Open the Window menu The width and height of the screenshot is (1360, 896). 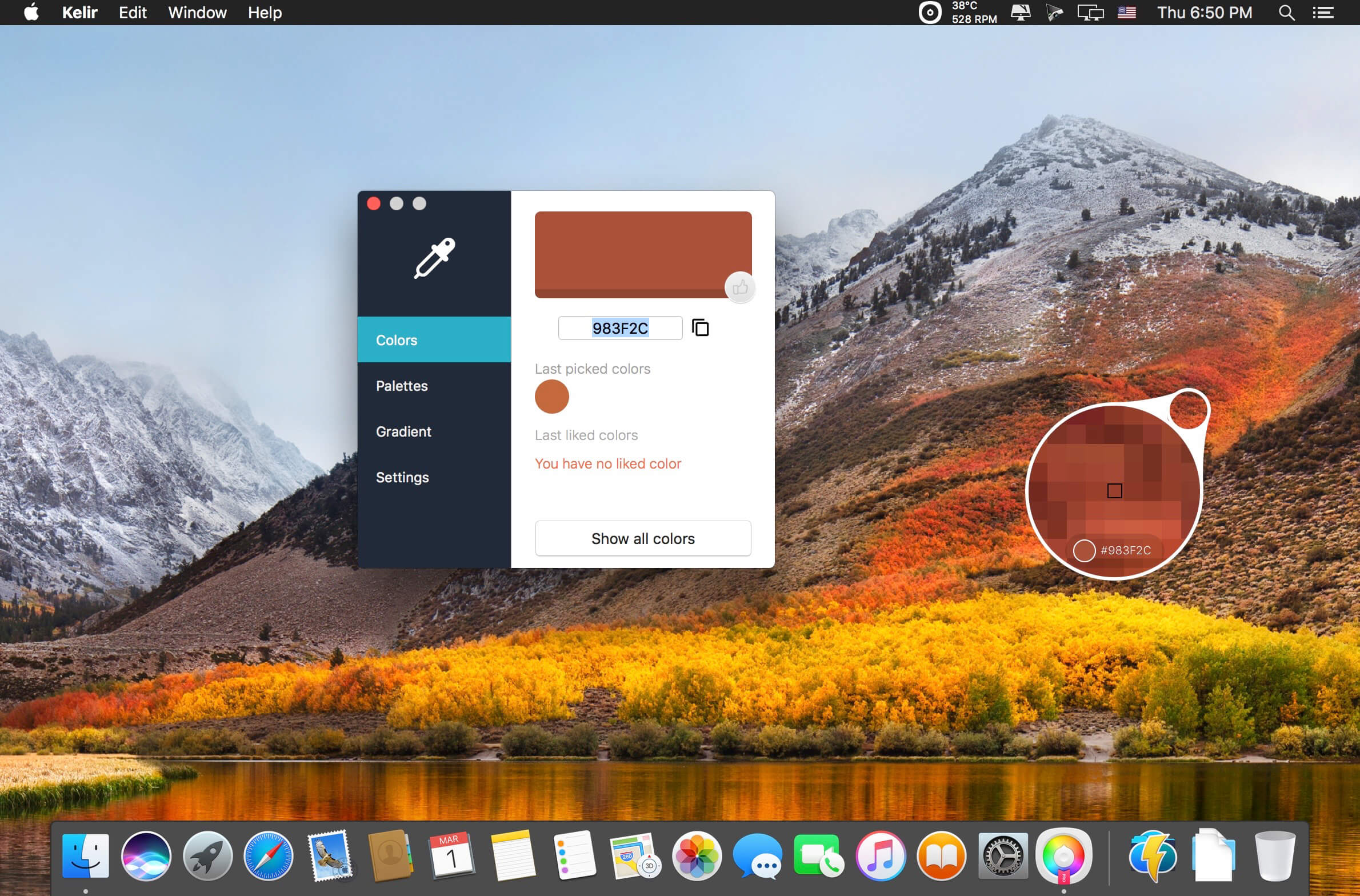click(x=197, y=13)
